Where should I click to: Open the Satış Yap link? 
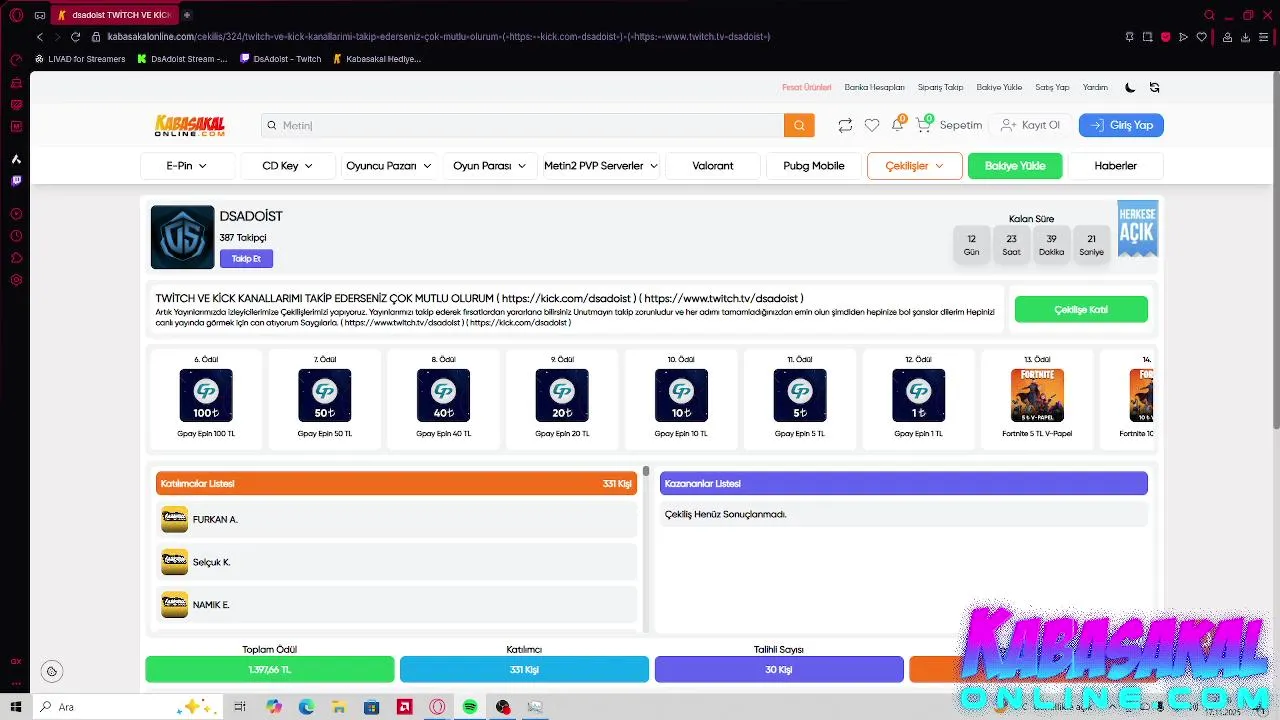click(x=1052, y=87)
